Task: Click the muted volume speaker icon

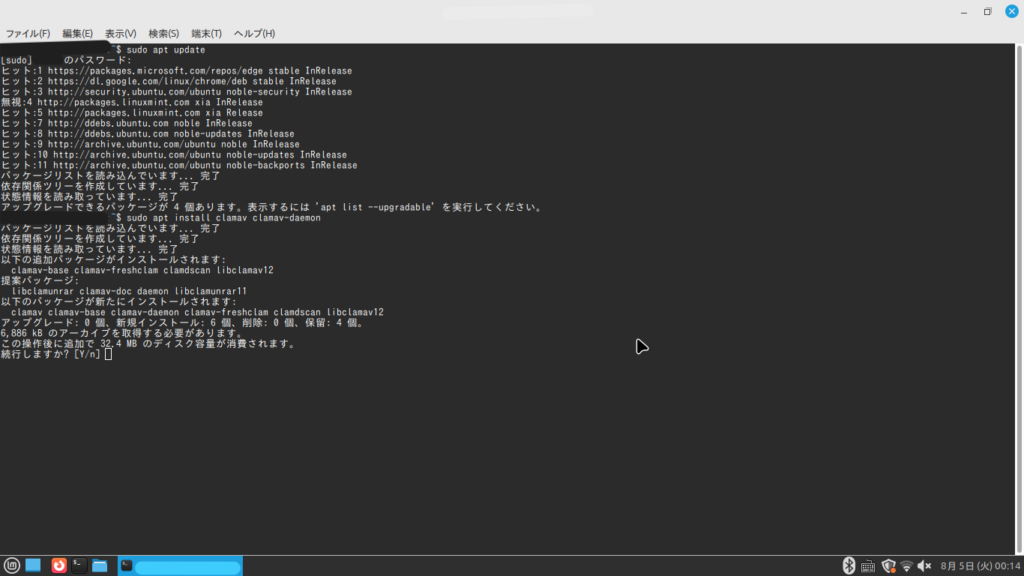Action: pyautogui.click(x=925, y=566)
